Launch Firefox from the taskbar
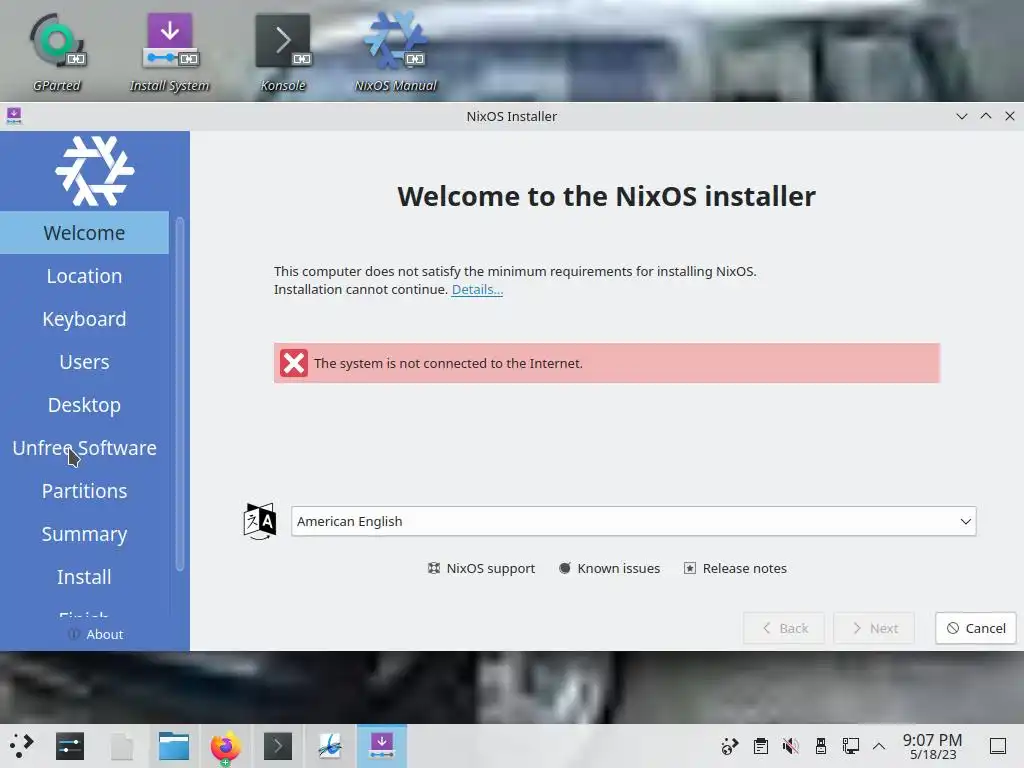 pyautogui.click(x=225, y=746)
